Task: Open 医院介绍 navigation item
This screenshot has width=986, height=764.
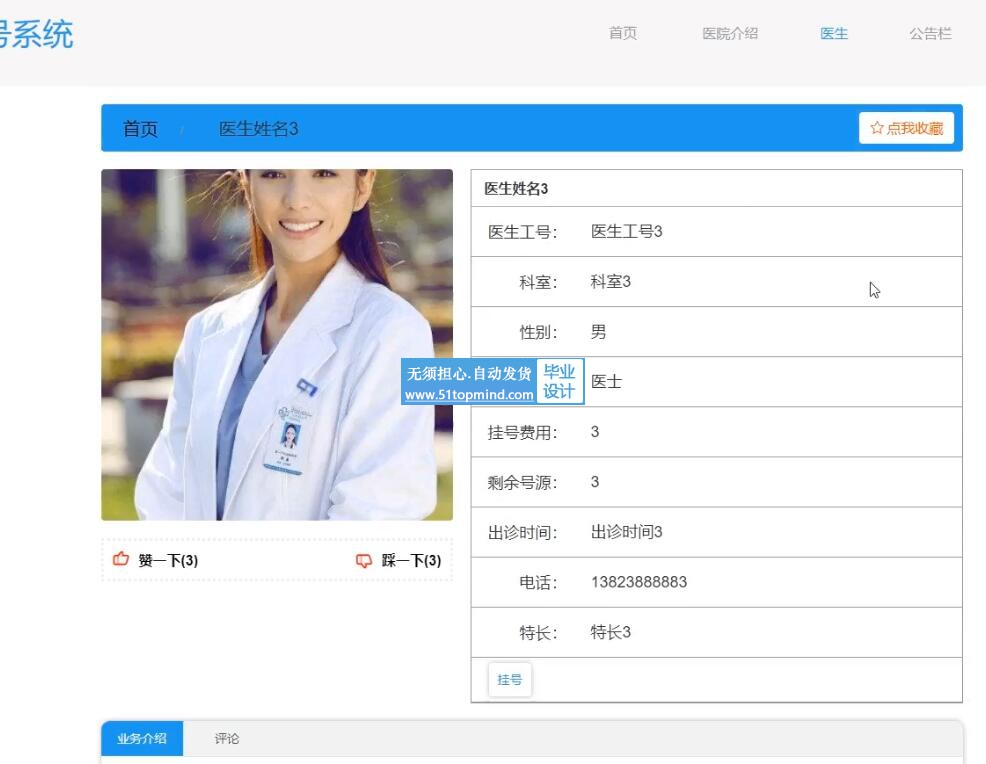Action: [x=730, y=33]
